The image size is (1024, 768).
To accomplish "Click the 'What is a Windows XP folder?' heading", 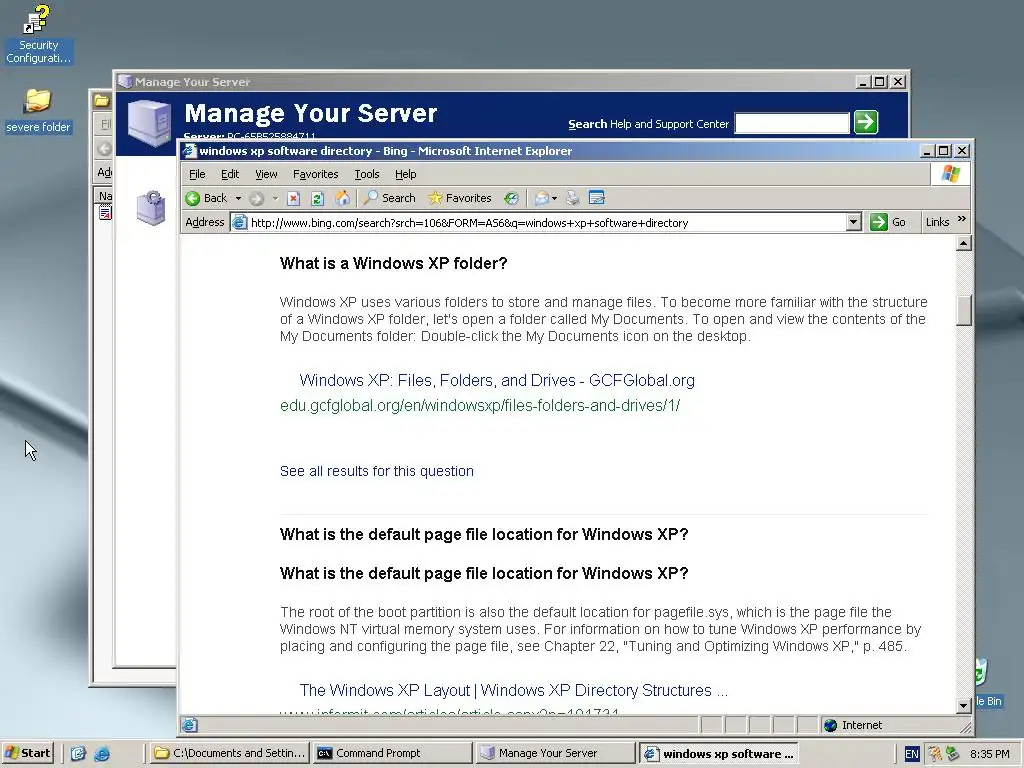I will pos(393,263).
